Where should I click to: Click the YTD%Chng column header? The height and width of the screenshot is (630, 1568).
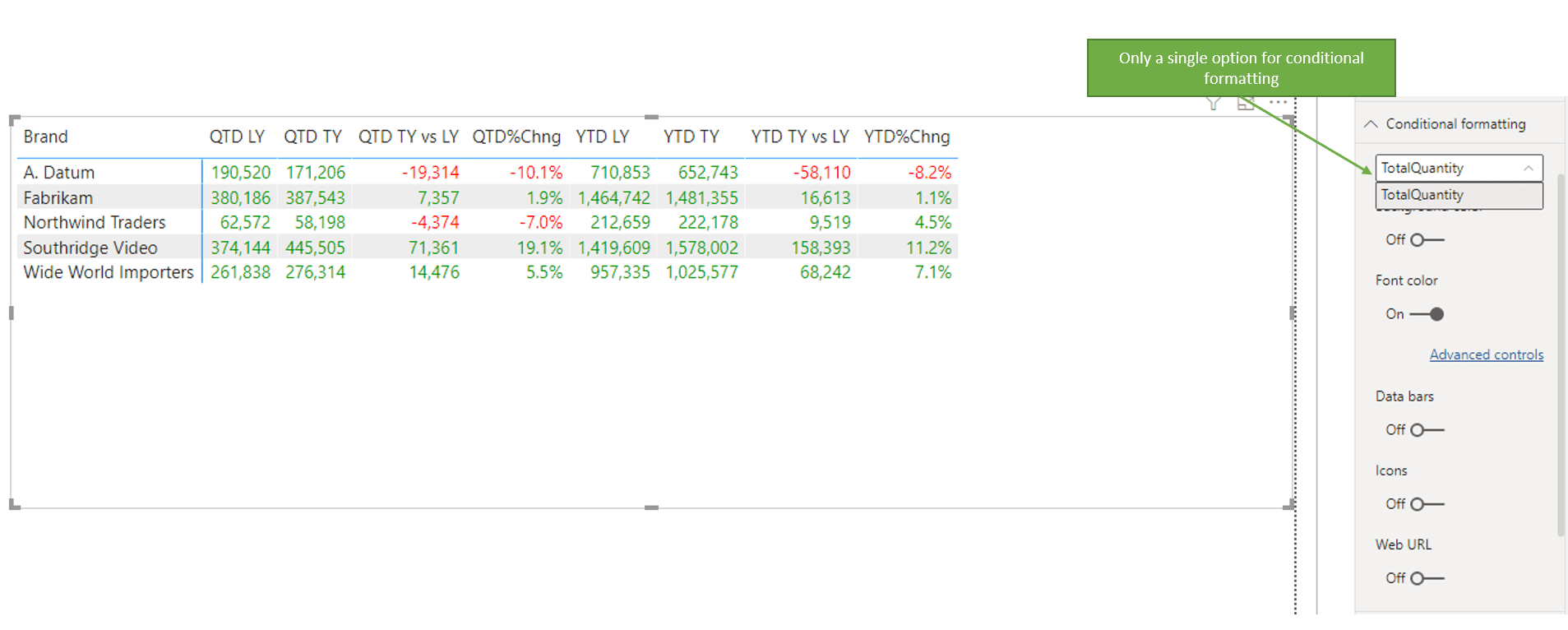coord(906,137)
